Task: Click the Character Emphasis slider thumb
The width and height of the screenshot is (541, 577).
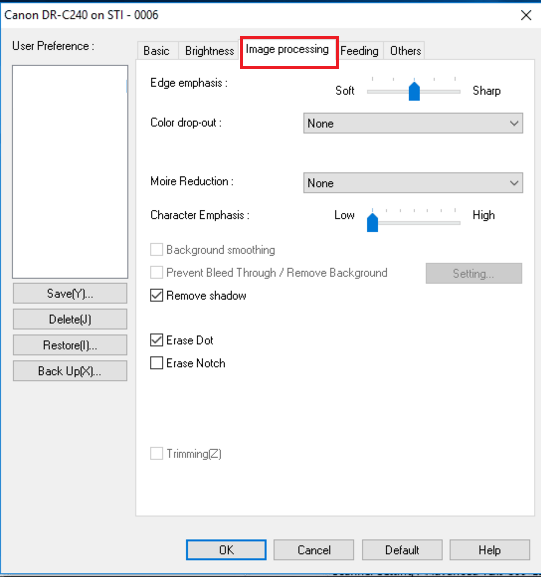Action: coord(372,223)
